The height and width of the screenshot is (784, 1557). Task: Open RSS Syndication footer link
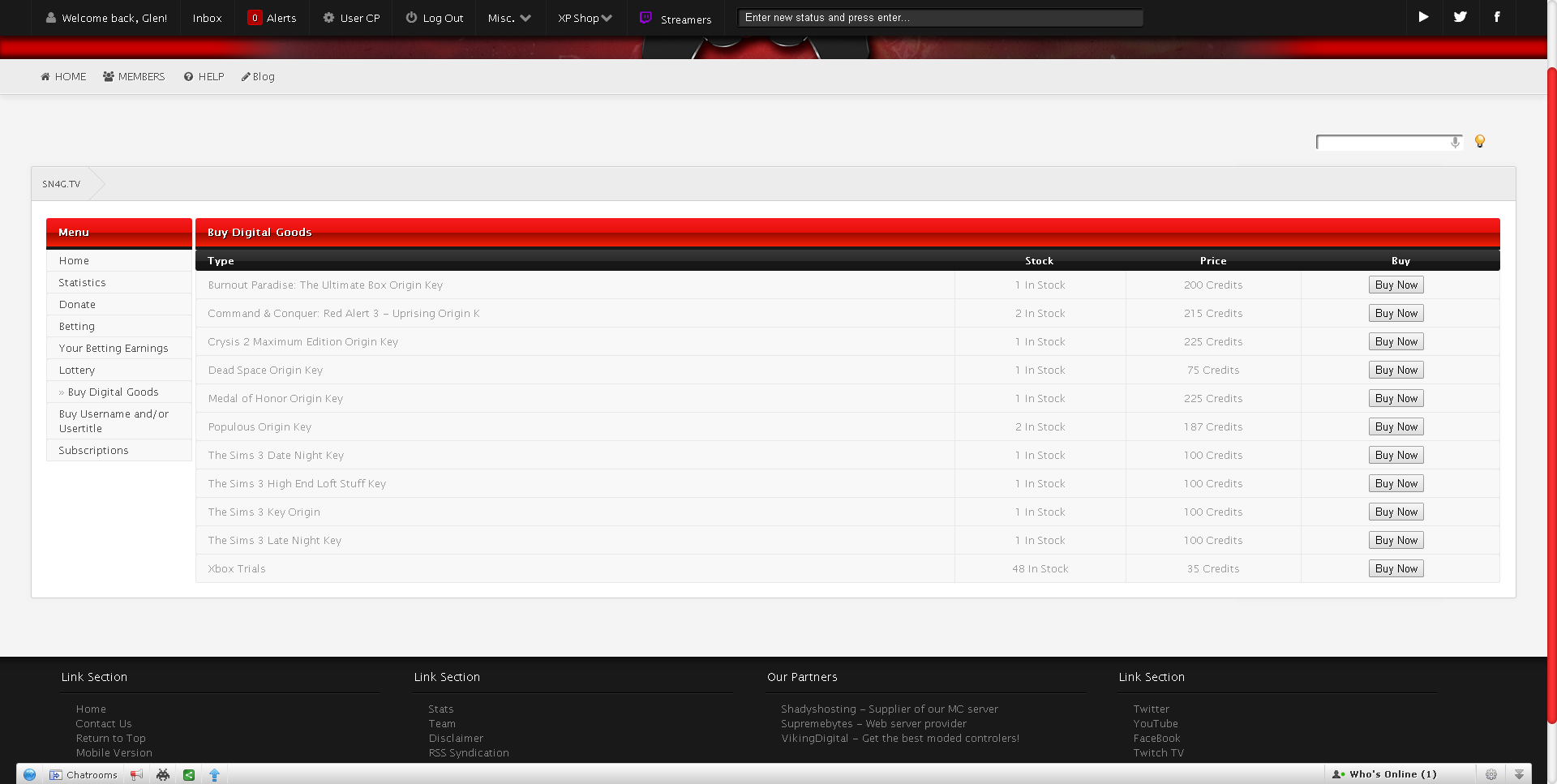[469, 753]
